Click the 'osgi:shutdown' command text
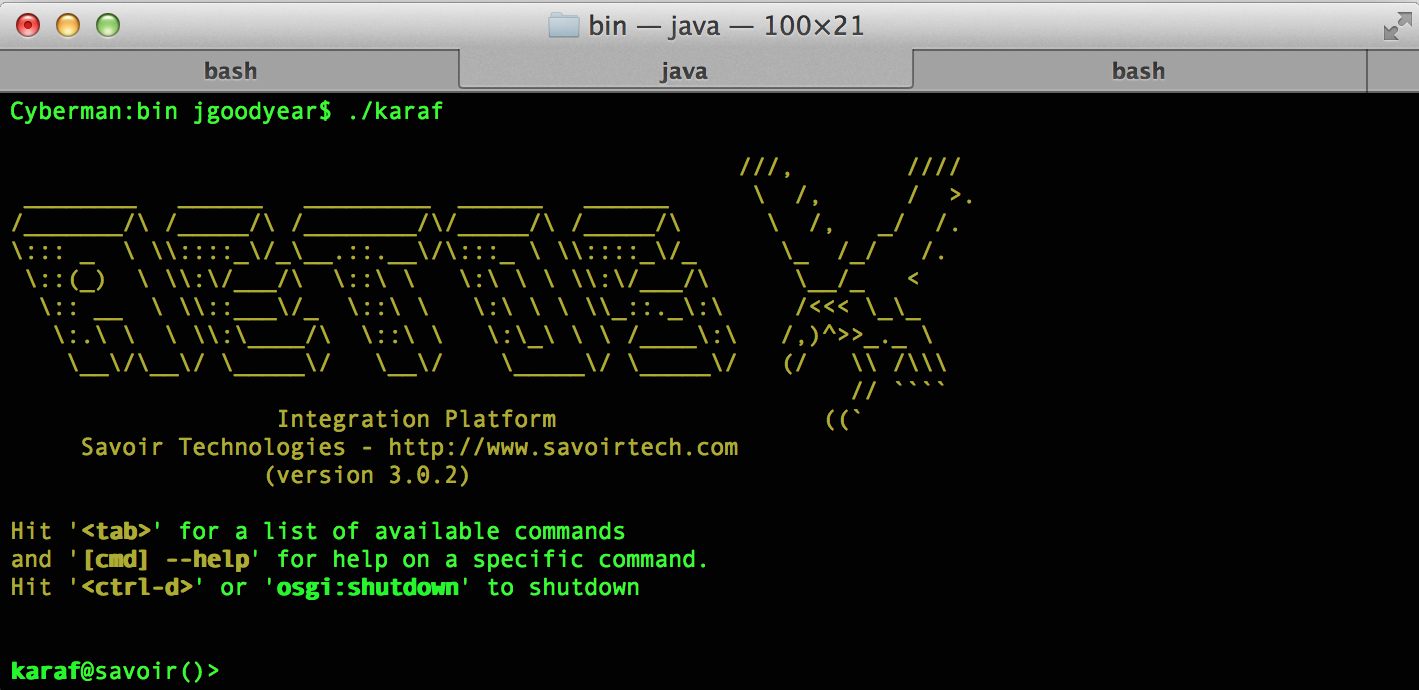1419x690 pixels. click(368, 587)
